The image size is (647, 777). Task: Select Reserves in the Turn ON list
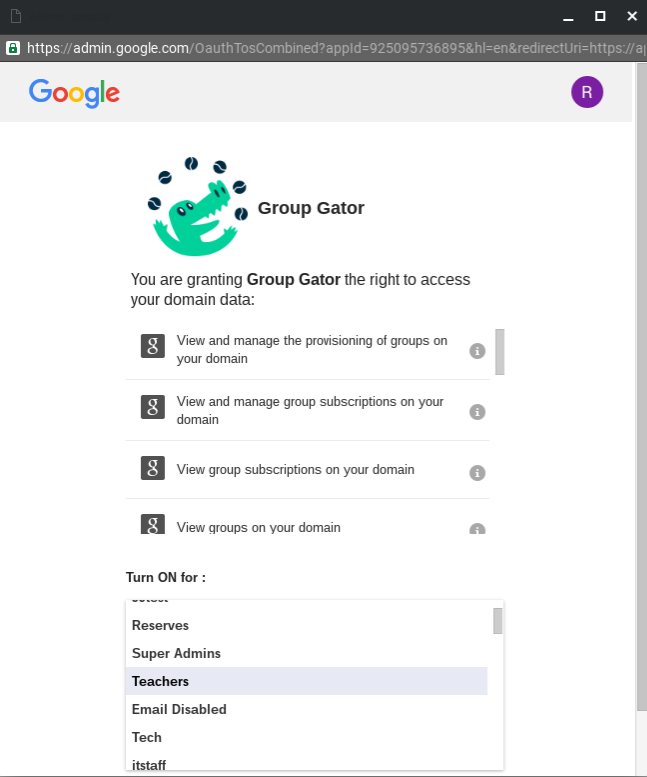[x=160, y=625]
